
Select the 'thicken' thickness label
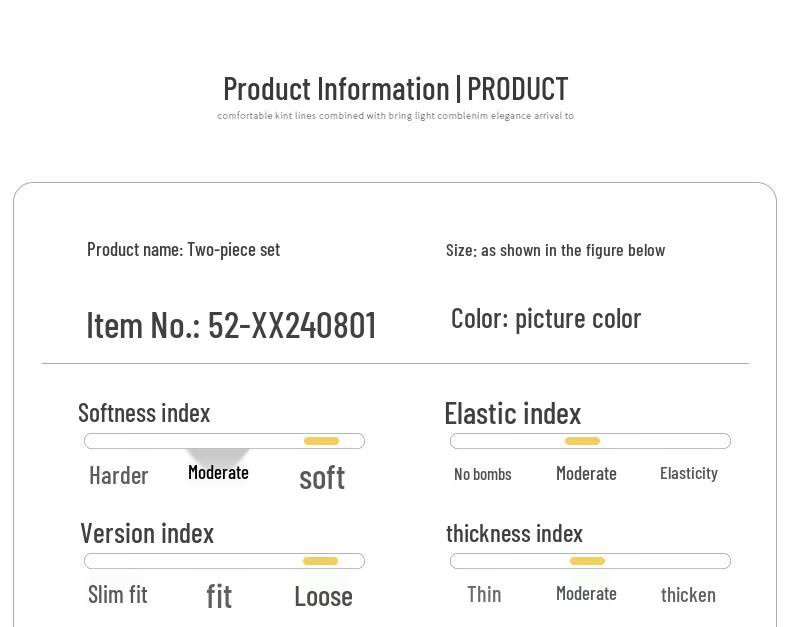pos(688,595)
